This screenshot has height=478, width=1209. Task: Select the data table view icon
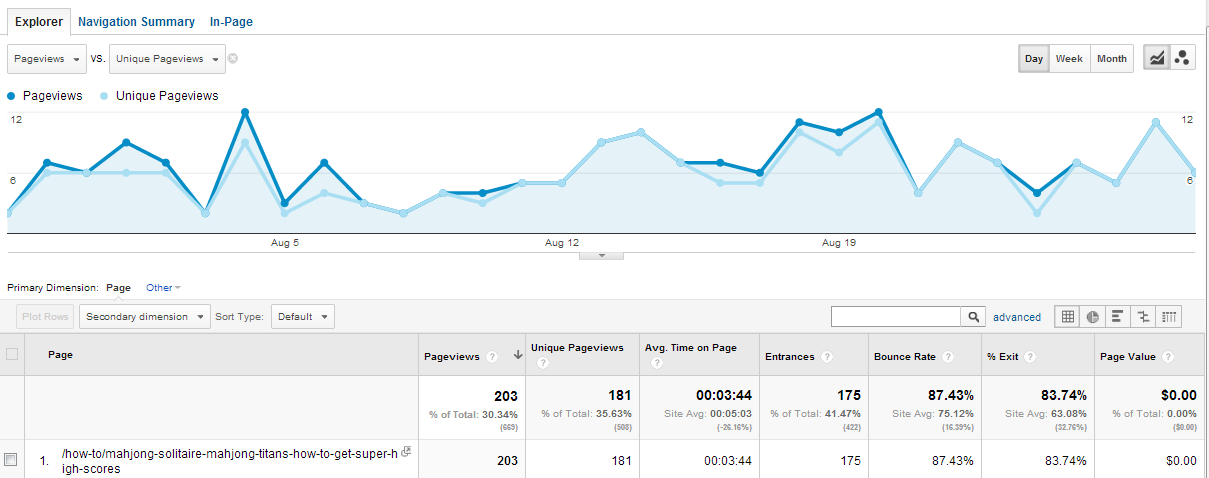tap(1068, 316)
